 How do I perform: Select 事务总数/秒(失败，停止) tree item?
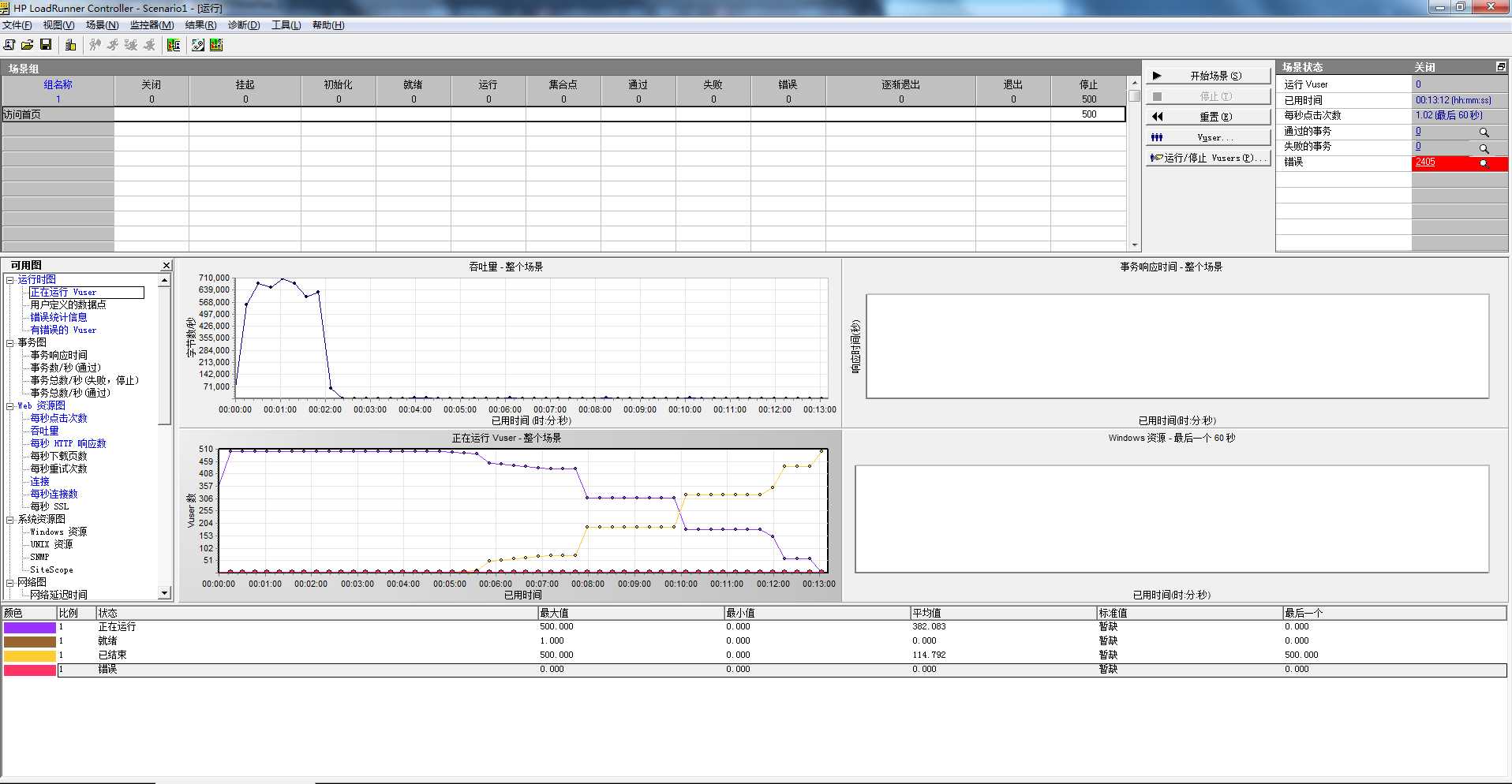pyautogui.click(x=84, y=381)
